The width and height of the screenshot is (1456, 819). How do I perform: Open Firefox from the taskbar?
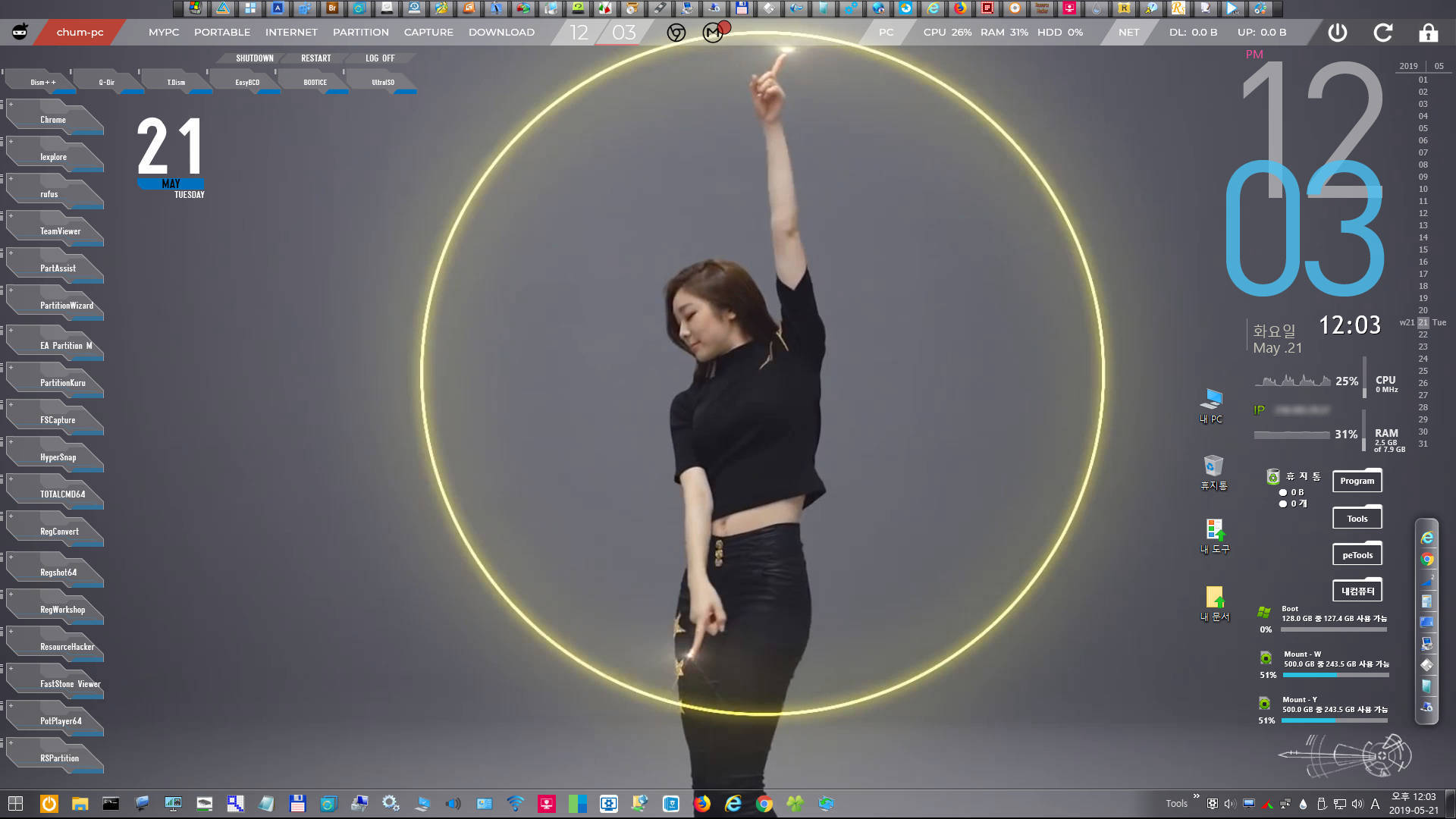(702, 804)
